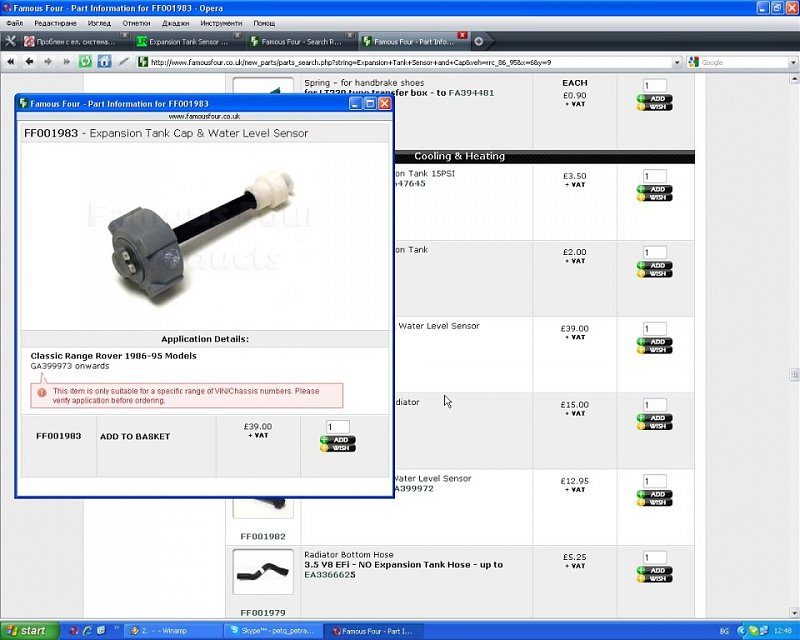Add the £3.50 expansion tank item to basket

[x=655, y=189]
